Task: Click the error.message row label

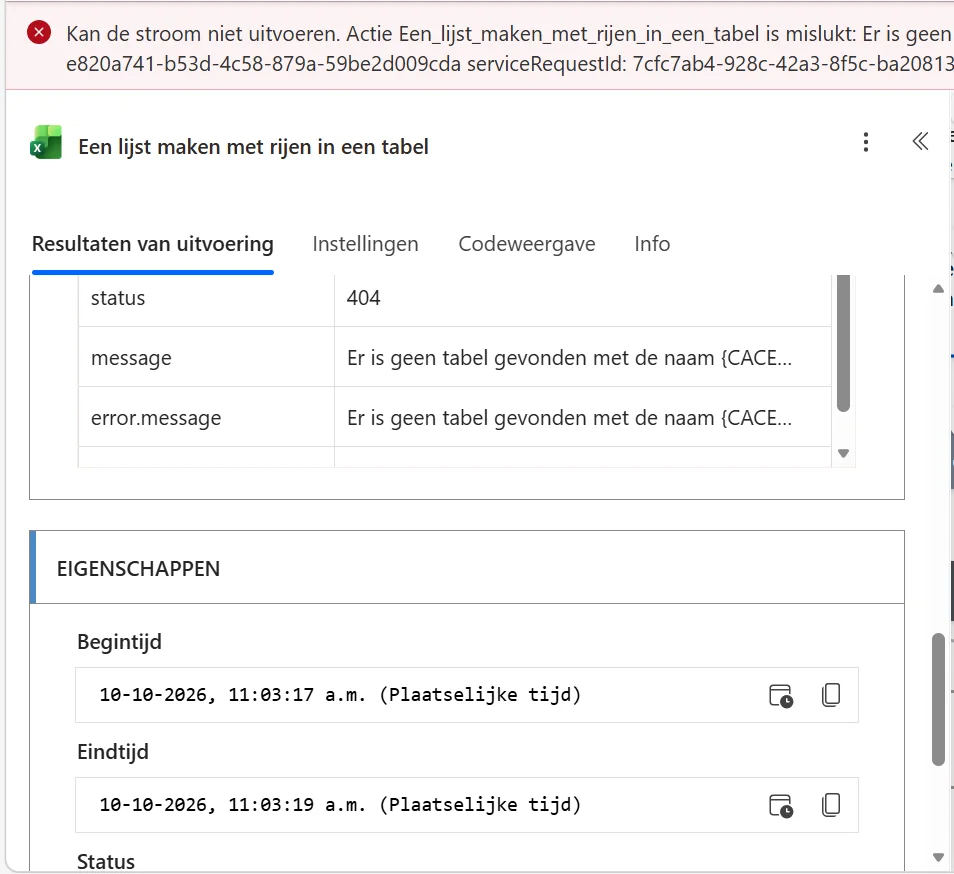Action: click(x=156, y=418)
